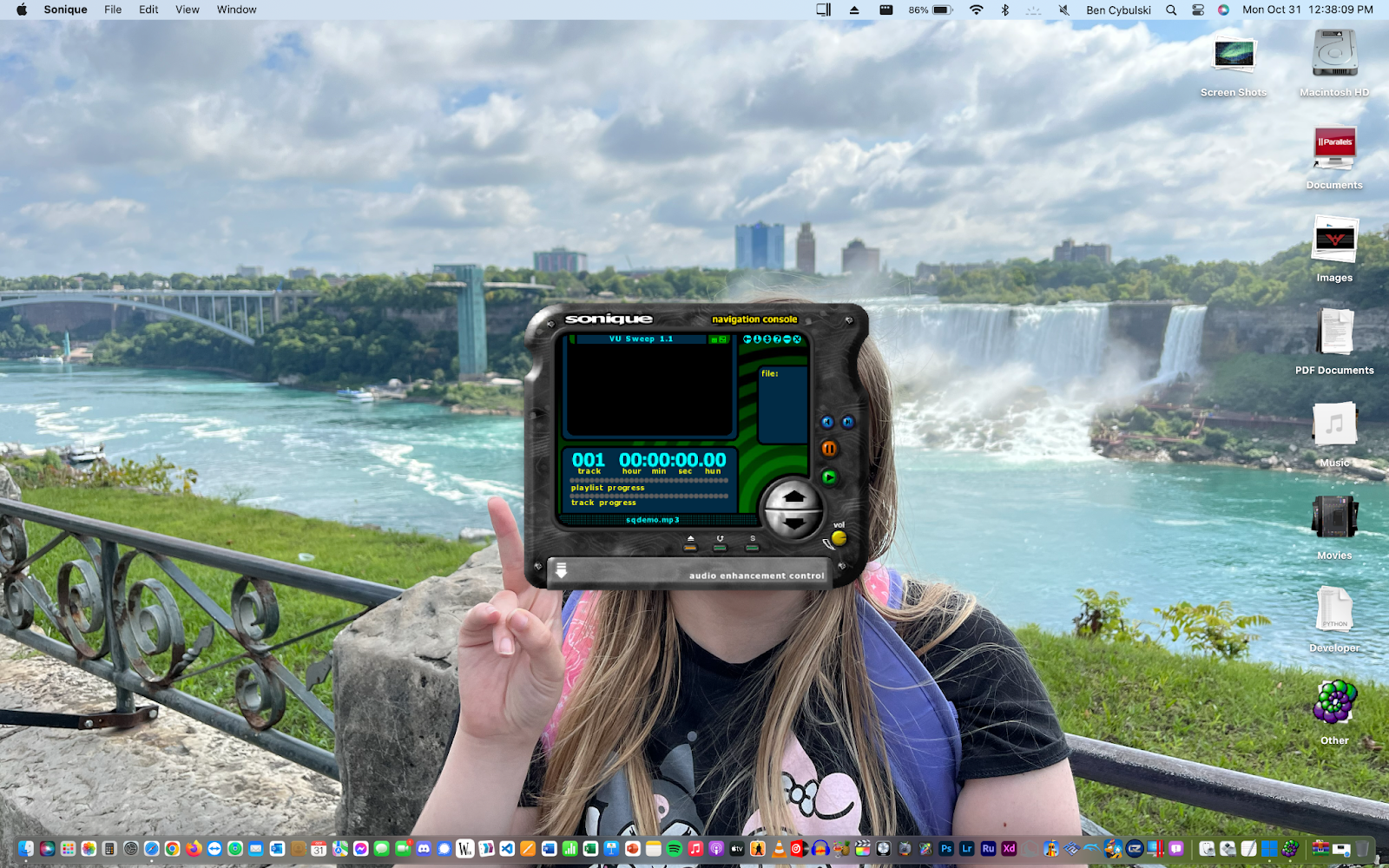Open the Apple menu
1389x868 pixels.
click(22, 10)
